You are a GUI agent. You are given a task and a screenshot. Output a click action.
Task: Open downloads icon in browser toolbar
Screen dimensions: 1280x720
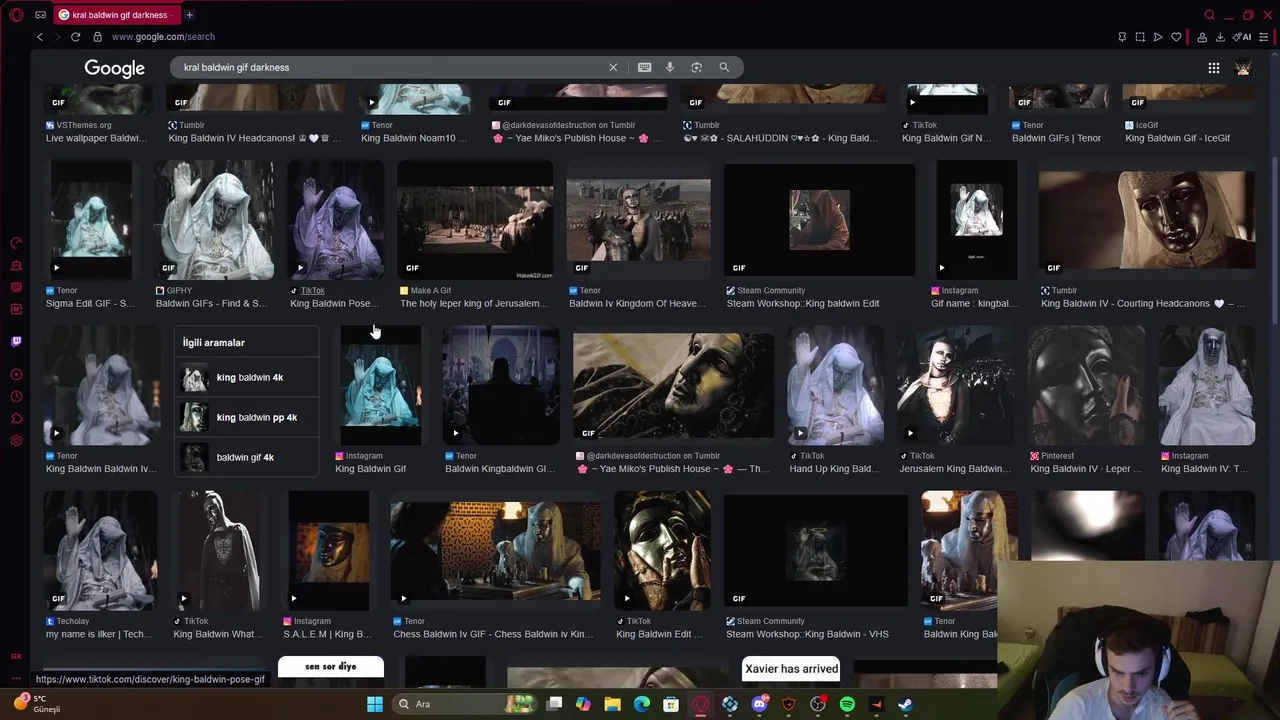point(1220,37)
